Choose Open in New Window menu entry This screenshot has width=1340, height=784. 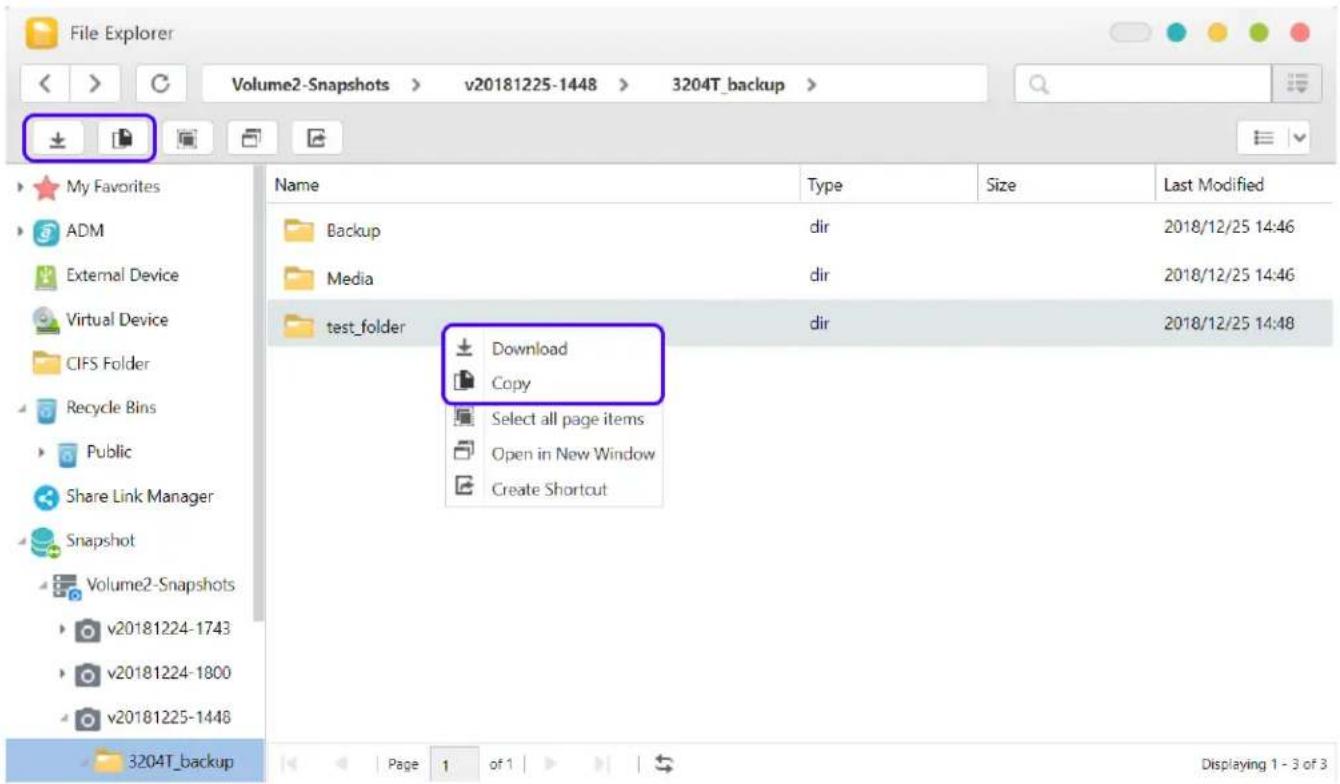(554, 454)
